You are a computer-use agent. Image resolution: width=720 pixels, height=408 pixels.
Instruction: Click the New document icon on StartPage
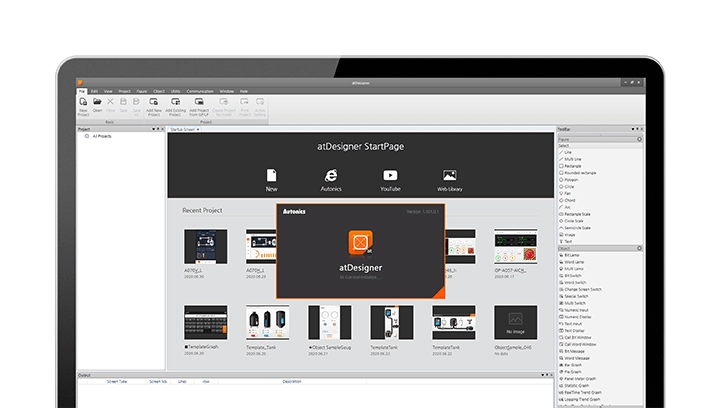[x=271, y=176]
